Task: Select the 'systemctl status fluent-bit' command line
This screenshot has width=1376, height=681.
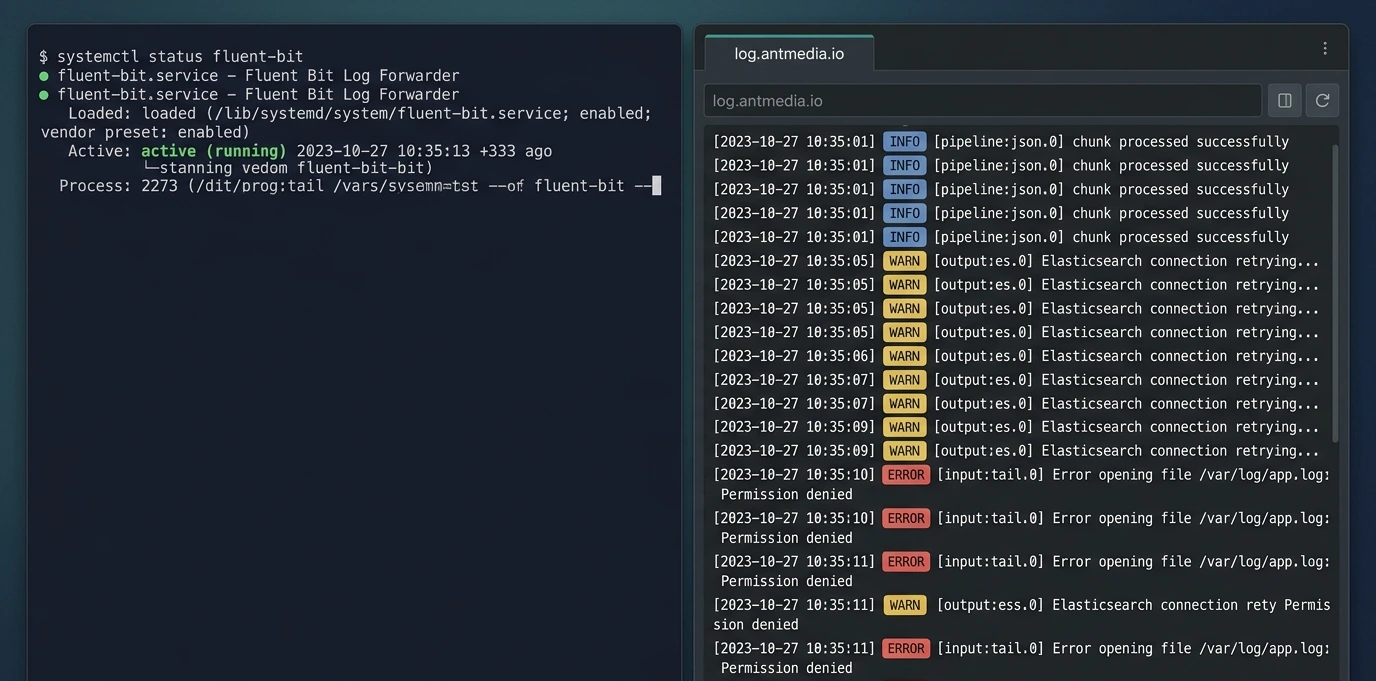Action: 171,57
